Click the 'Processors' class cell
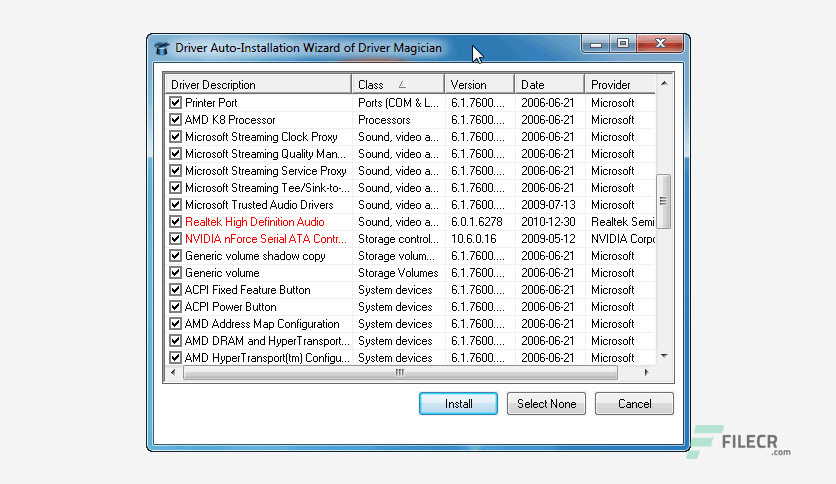The image size is (836, 484). coord(384,119)
